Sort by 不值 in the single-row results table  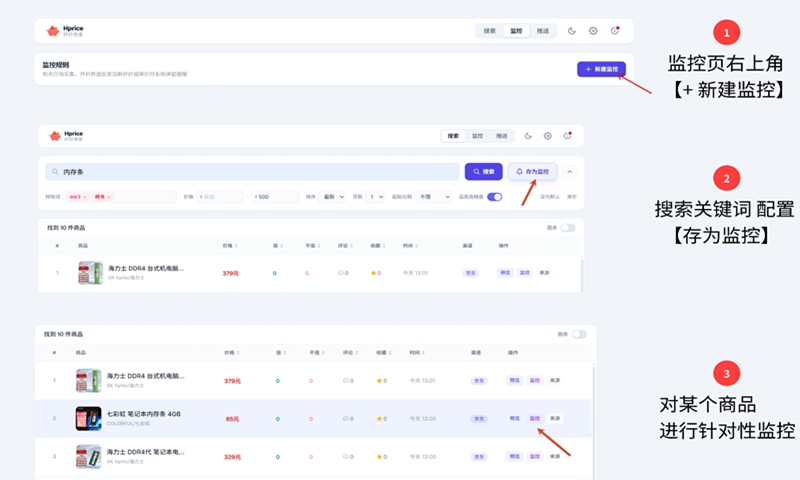(x=312, y=246)
